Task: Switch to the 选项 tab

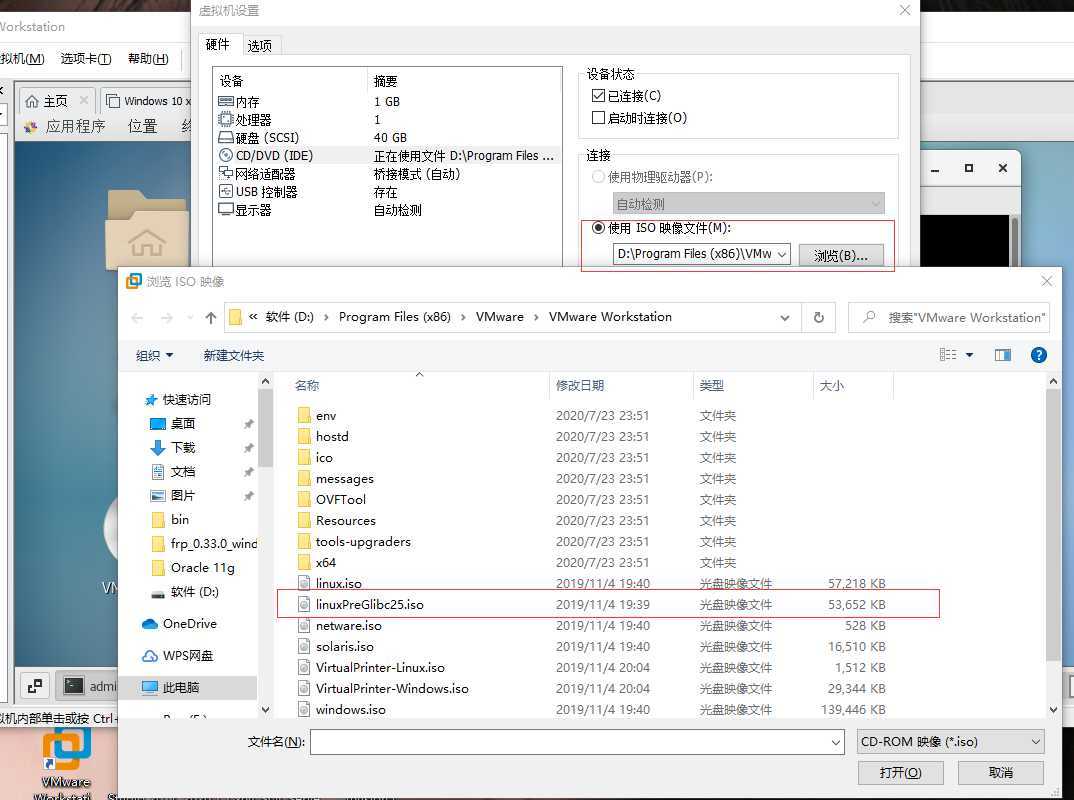Action: click(x=260, y=46)
